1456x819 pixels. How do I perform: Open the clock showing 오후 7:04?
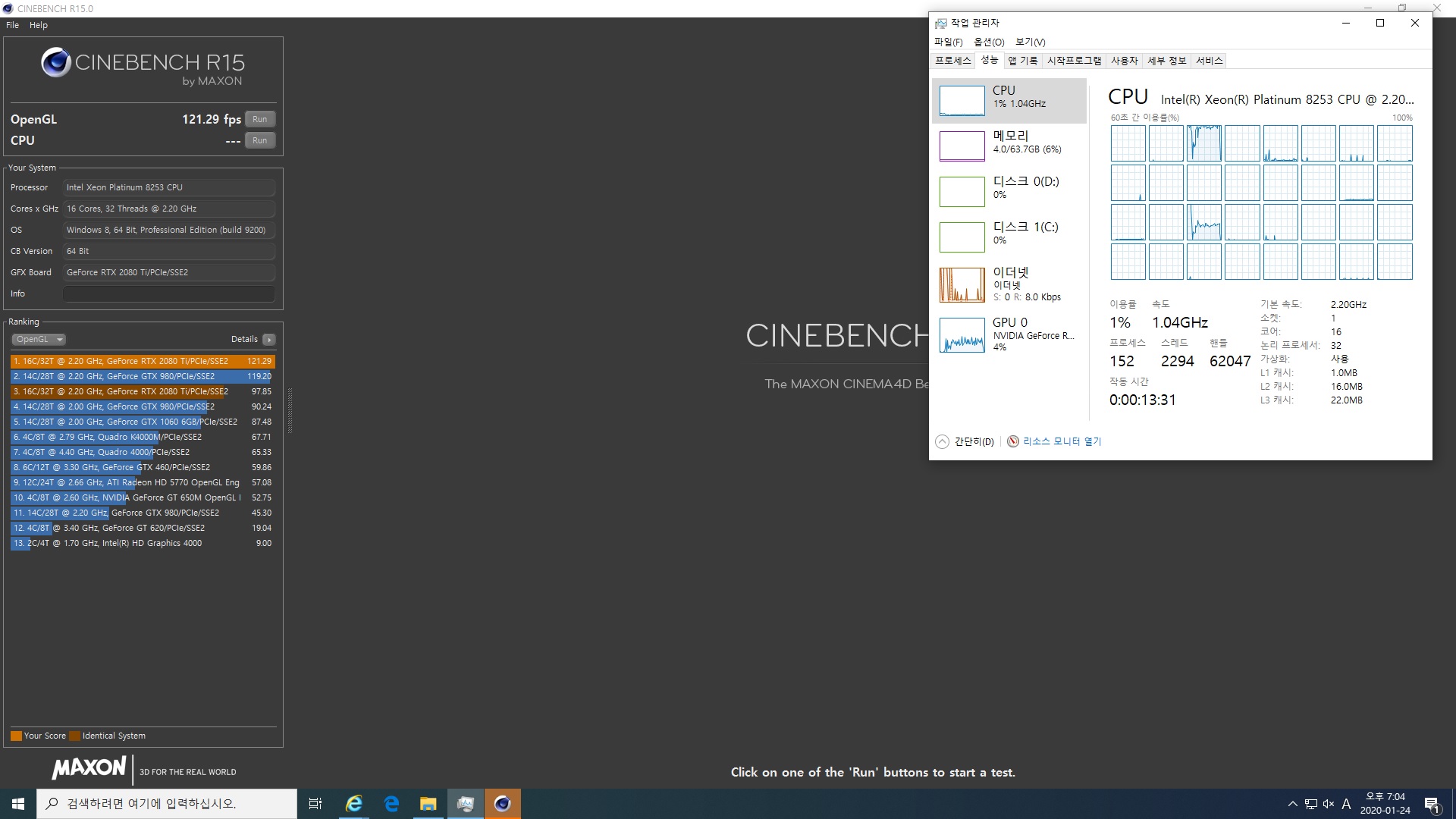1385,804
